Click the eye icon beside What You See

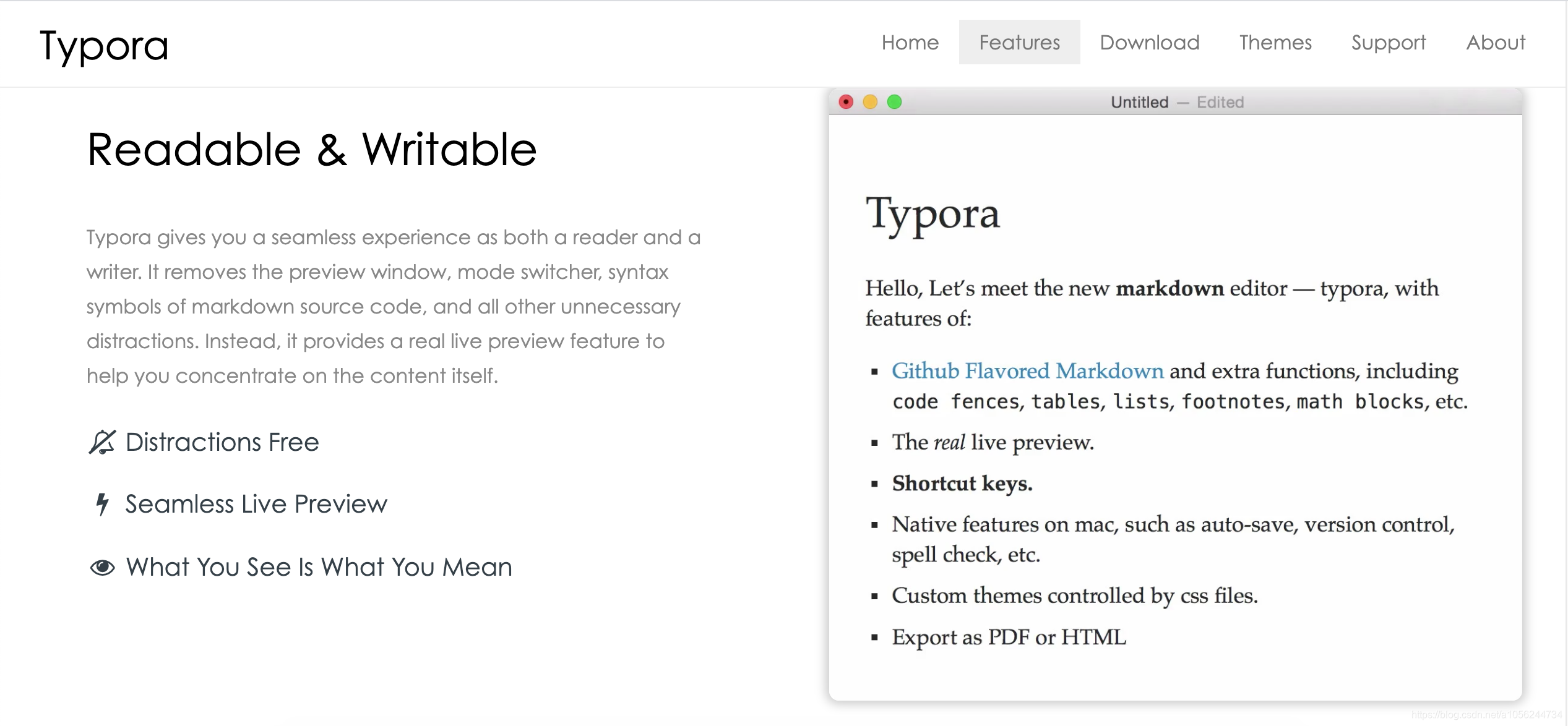[x=103, y=567]
